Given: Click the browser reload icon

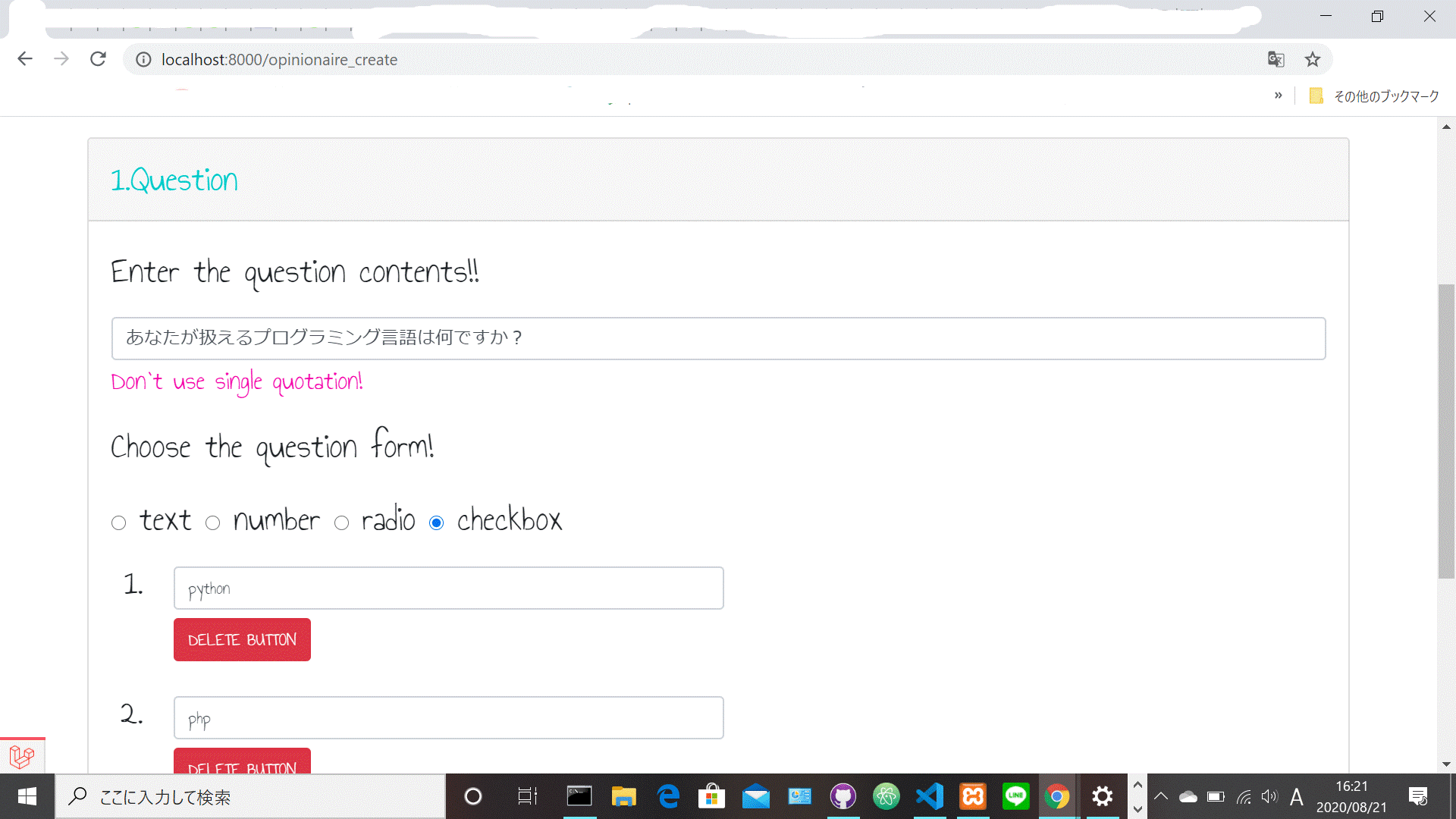Looking at the screenshot, I should click(98, 59).
